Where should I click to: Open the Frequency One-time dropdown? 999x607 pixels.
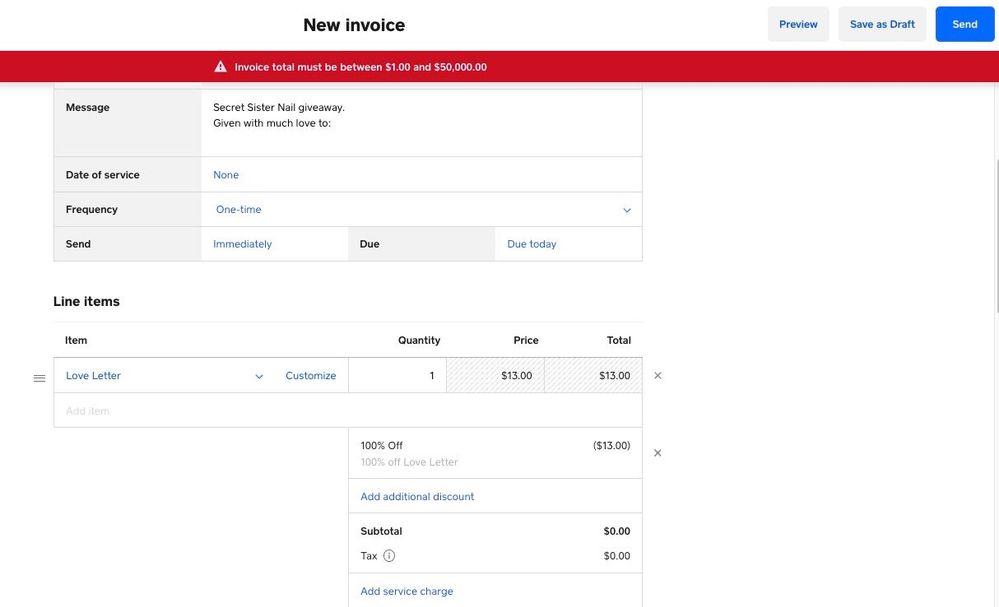coord(422,210)
